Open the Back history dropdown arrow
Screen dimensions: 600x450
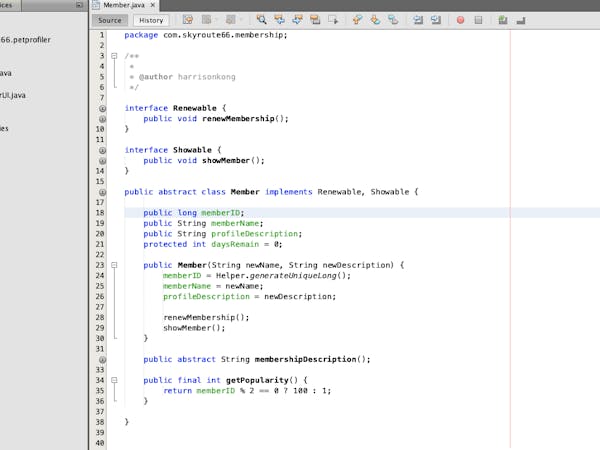click(217, 20)
